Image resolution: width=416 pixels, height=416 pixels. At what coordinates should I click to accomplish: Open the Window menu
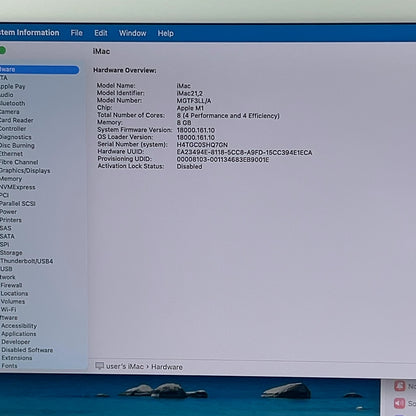(x=133, y=33)
